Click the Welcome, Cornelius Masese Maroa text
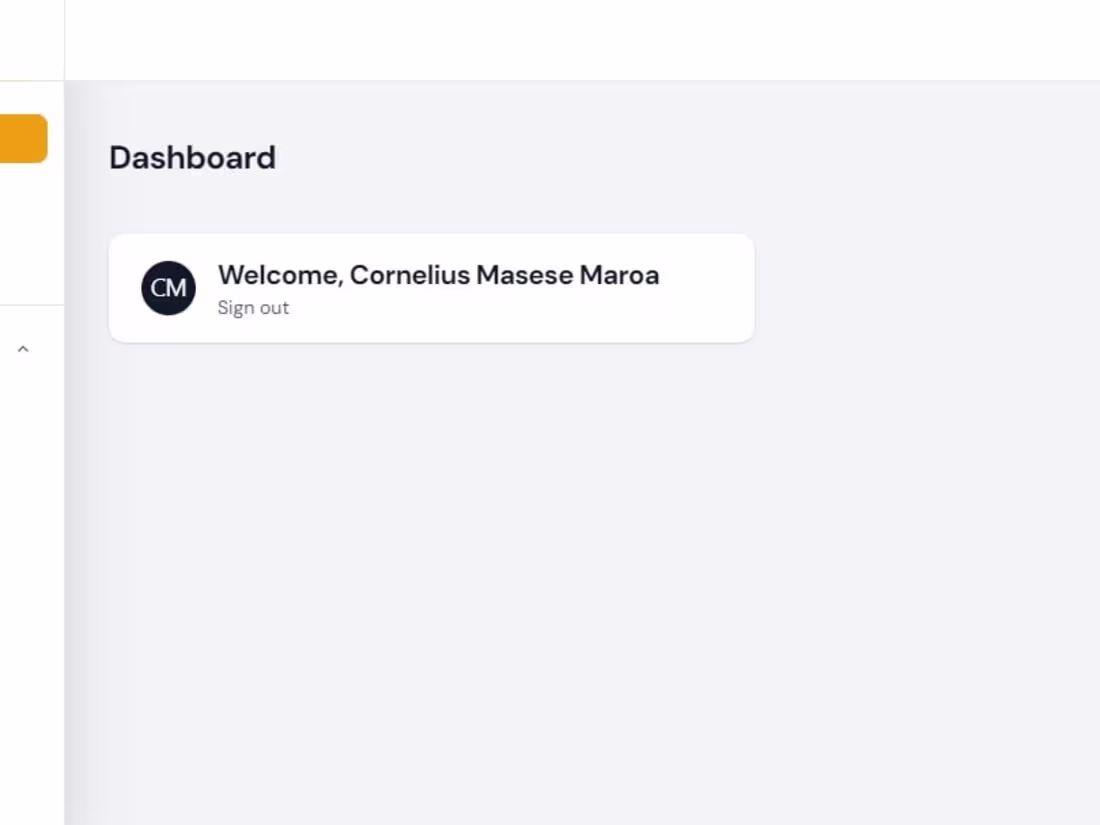 tap(438, 275)
